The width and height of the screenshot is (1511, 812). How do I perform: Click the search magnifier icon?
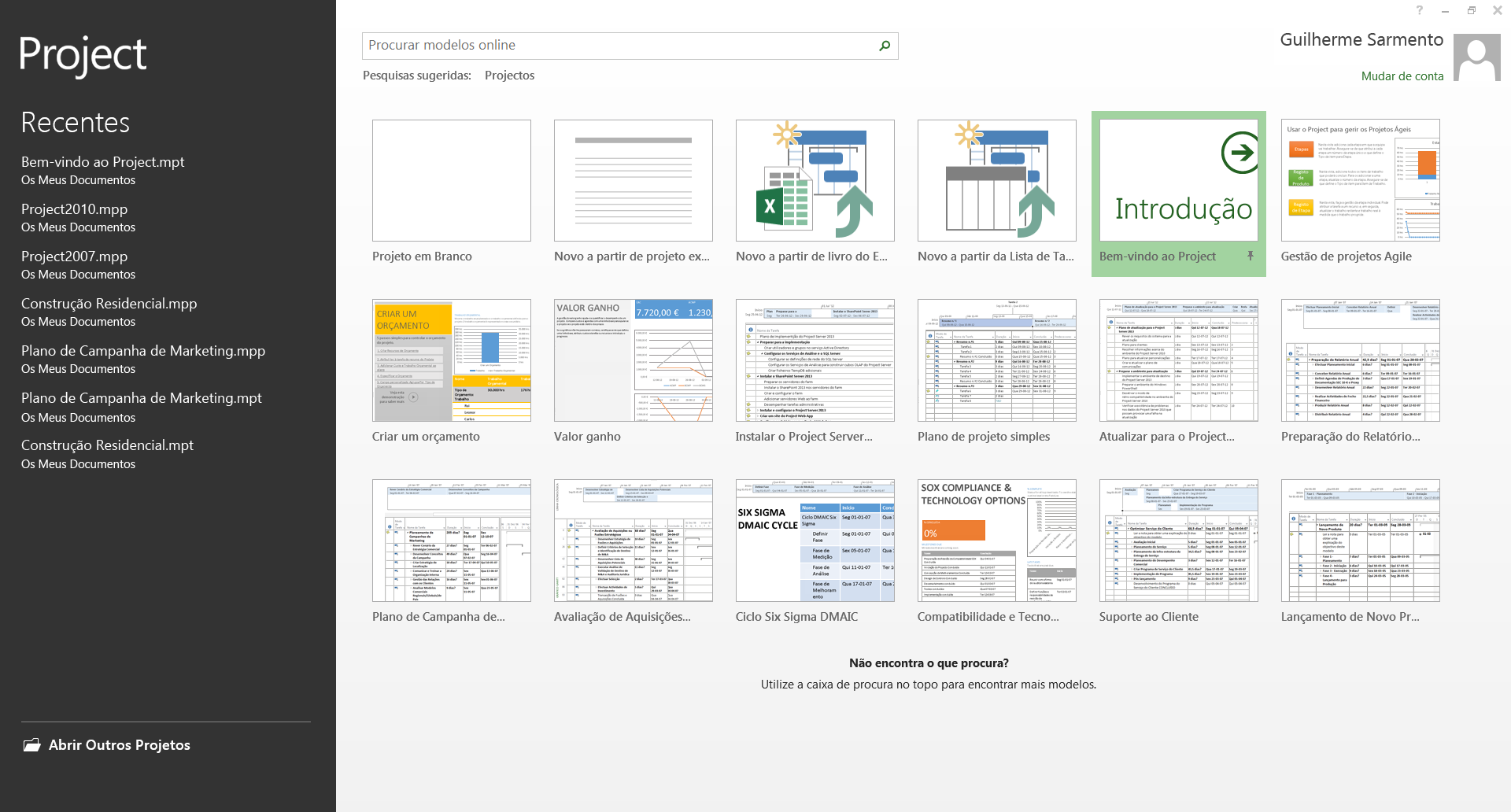[885, 46]
